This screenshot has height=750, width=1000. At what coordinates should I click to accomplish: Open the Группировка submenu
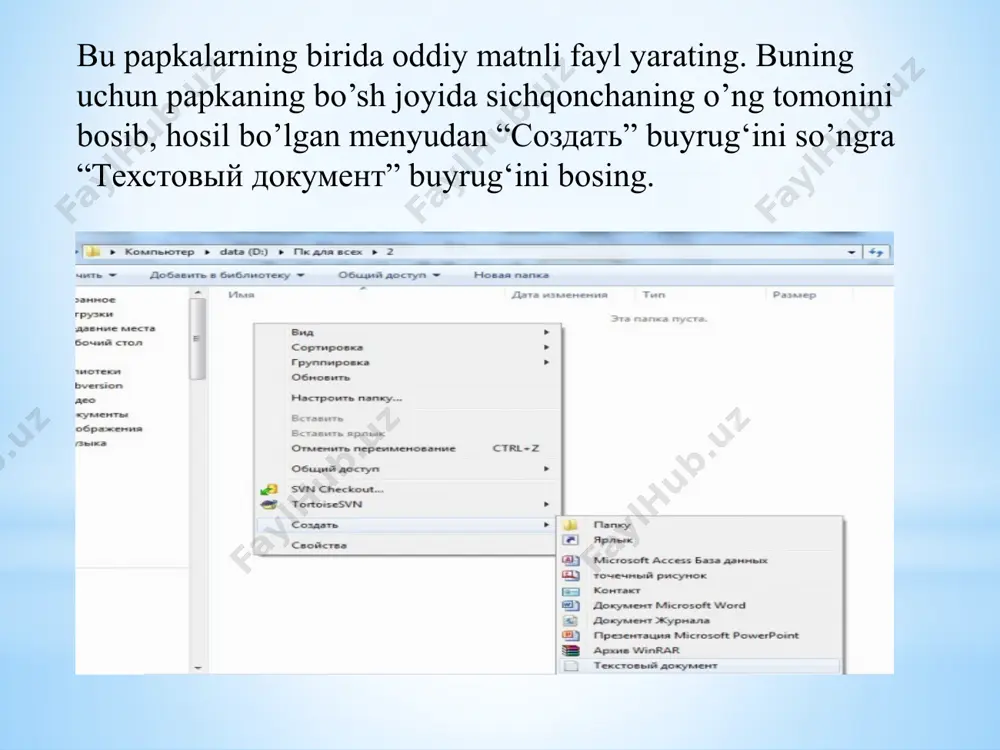(408, 362)
